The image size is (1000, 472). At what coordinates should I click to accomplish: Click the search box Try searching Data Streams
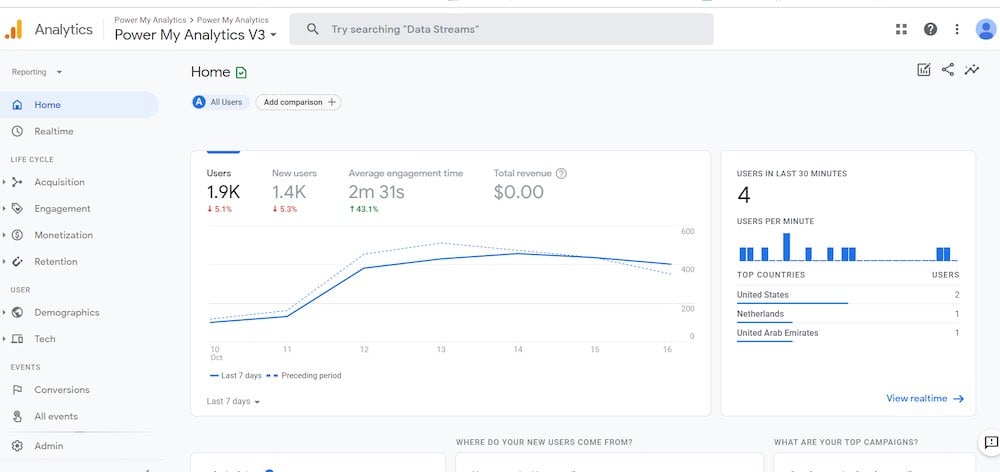(501, 29)
